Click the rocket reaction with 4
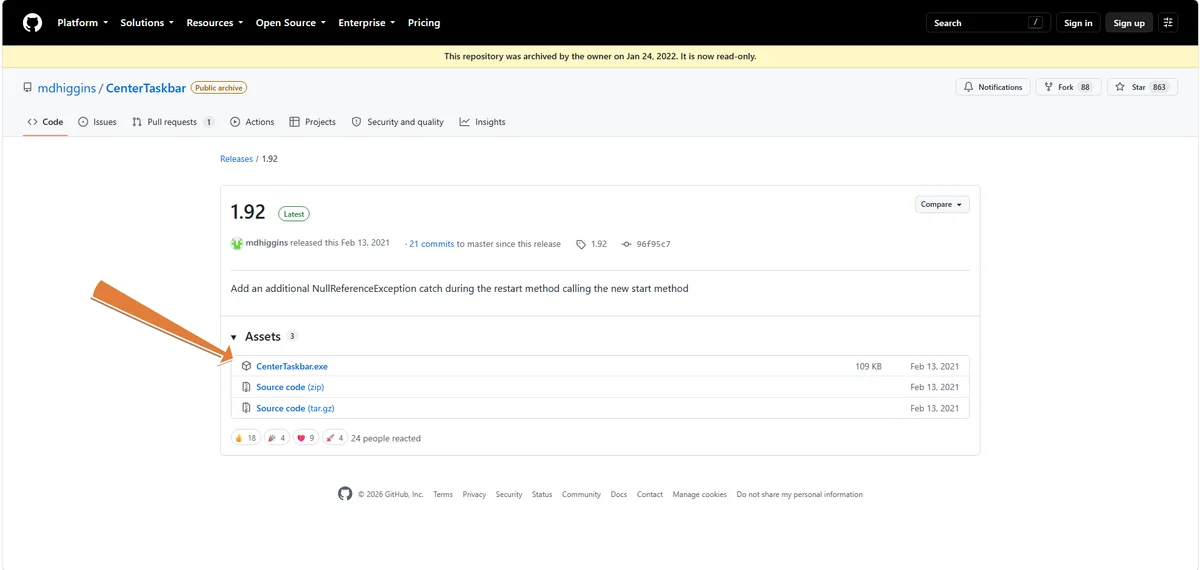This screenshot has width=1200, height=570. [x=335, y=438]
